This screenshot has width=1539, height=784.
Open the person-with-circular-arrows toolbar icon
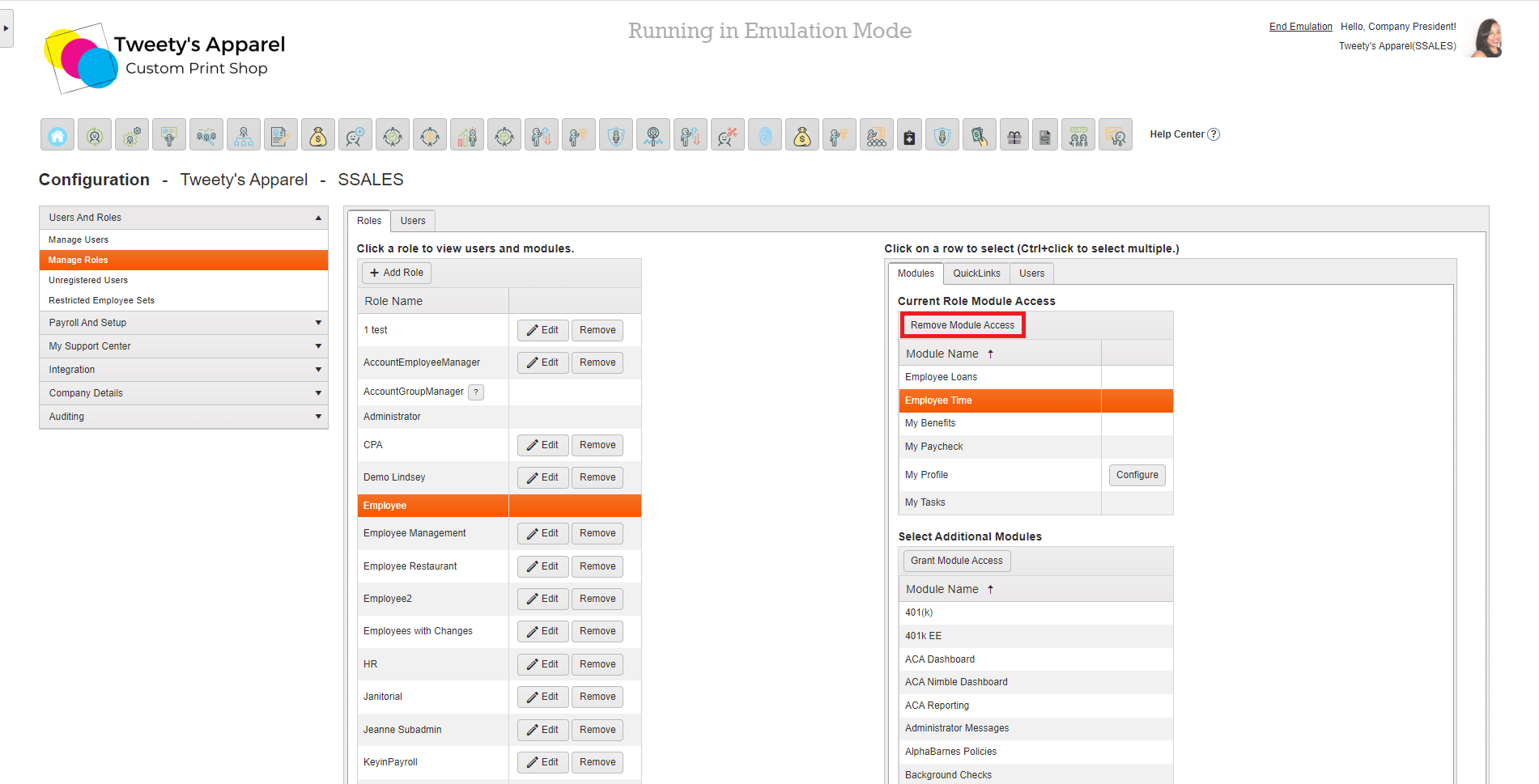pyautogui.click(x=95, y=134)
